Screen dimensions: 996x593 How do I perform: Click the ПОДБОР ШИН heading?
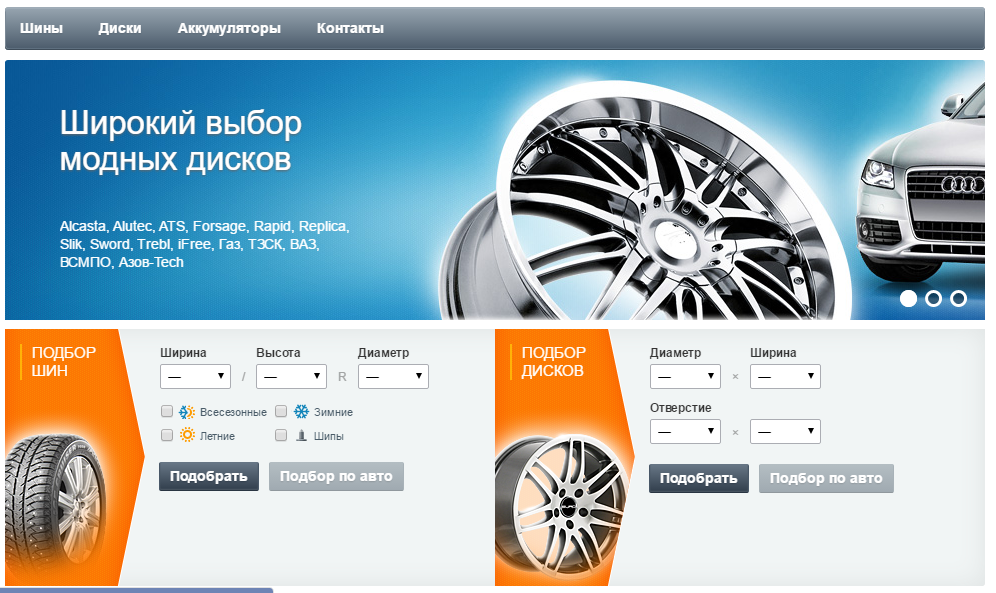(x=64, y=361)
